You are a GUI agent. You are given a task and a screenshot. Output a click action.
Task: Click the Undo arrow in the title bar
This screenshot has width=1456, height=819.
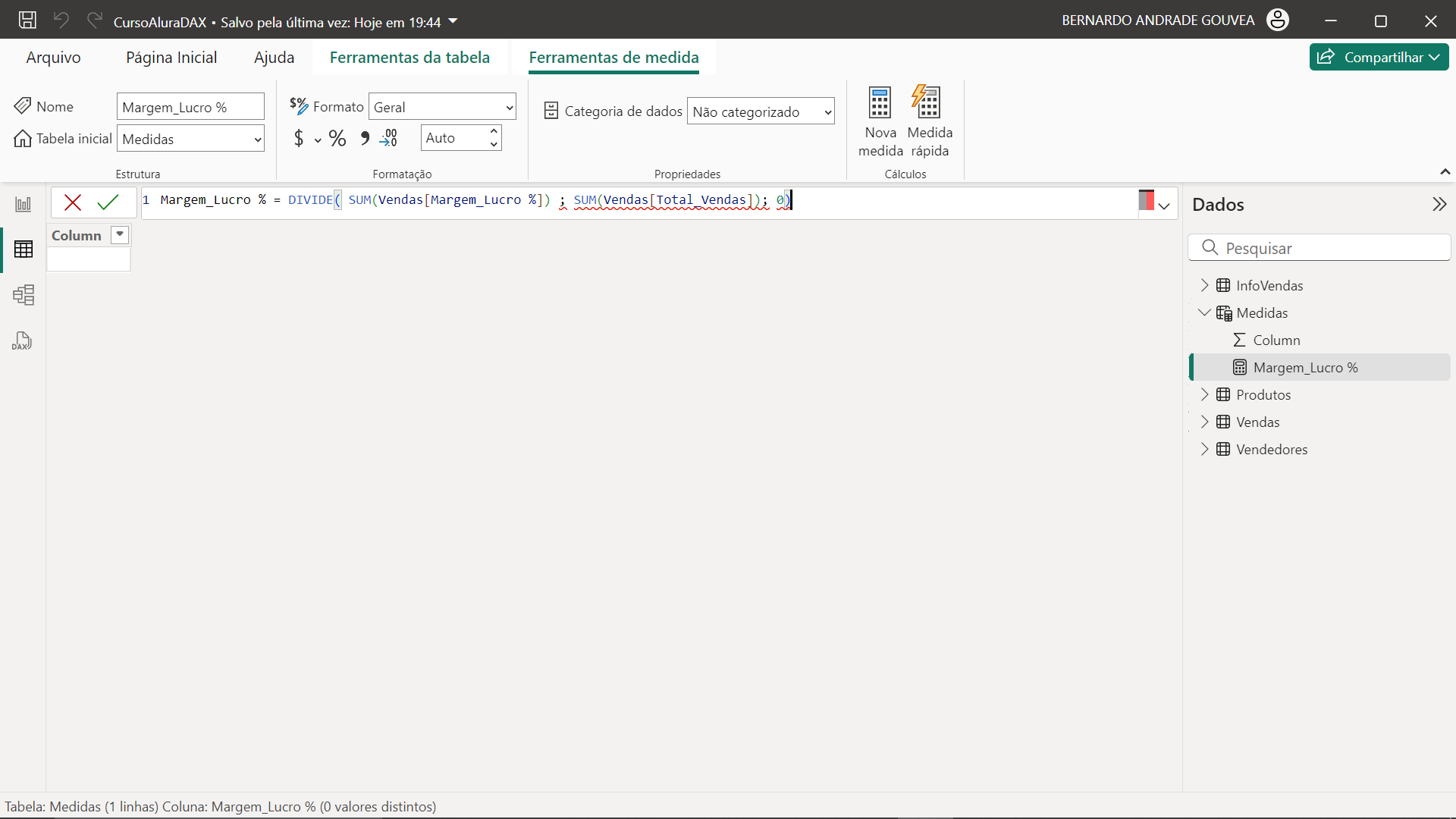point(61,20)
